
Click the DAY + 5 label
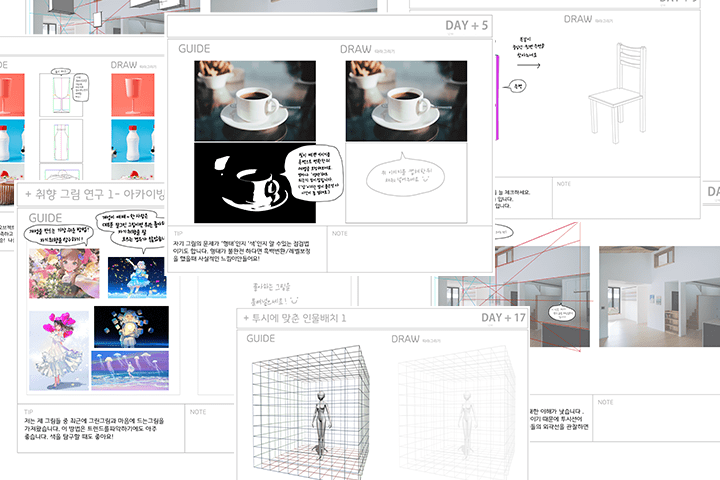469,25
